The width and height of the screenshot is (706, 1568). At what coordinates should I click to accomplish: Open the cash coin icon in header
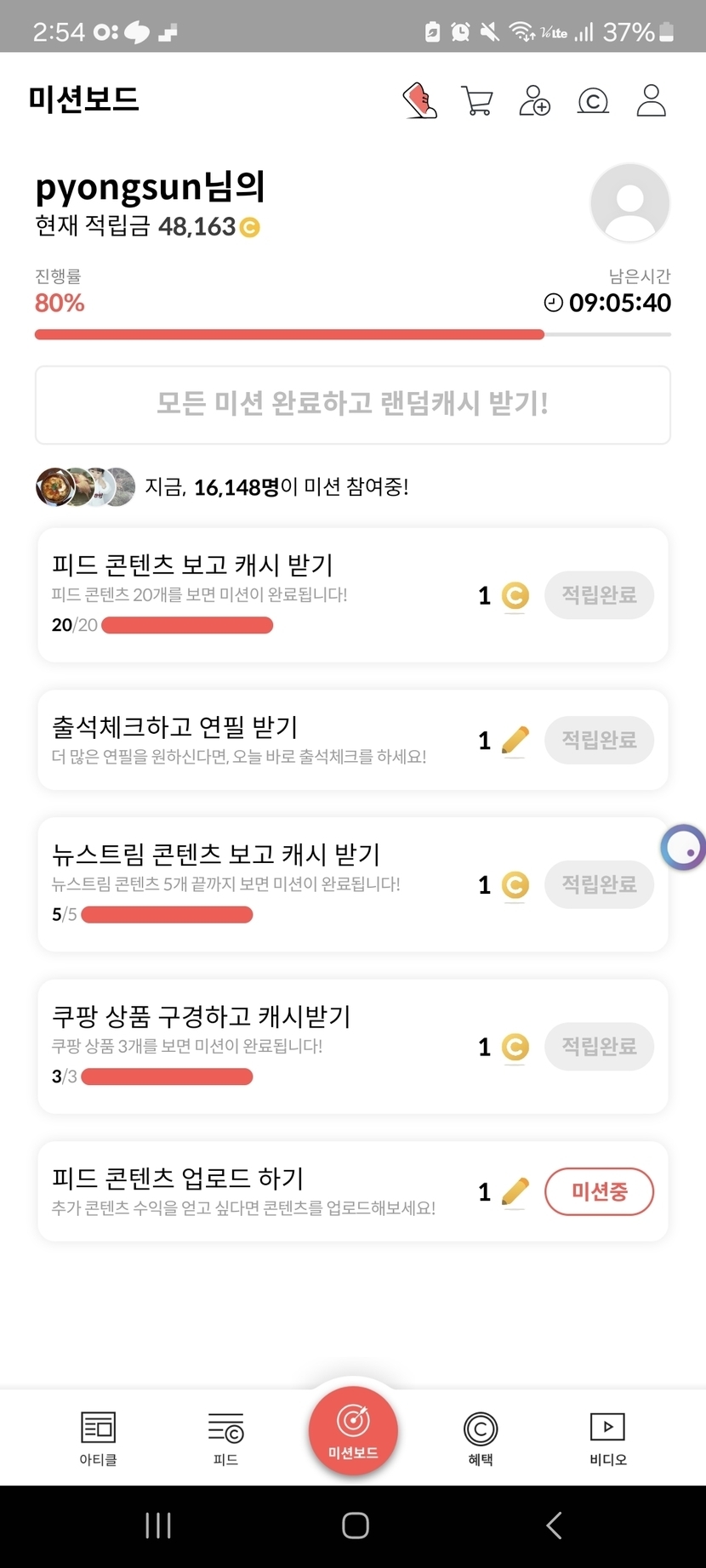pyautogui.click(x=593, y=101)
